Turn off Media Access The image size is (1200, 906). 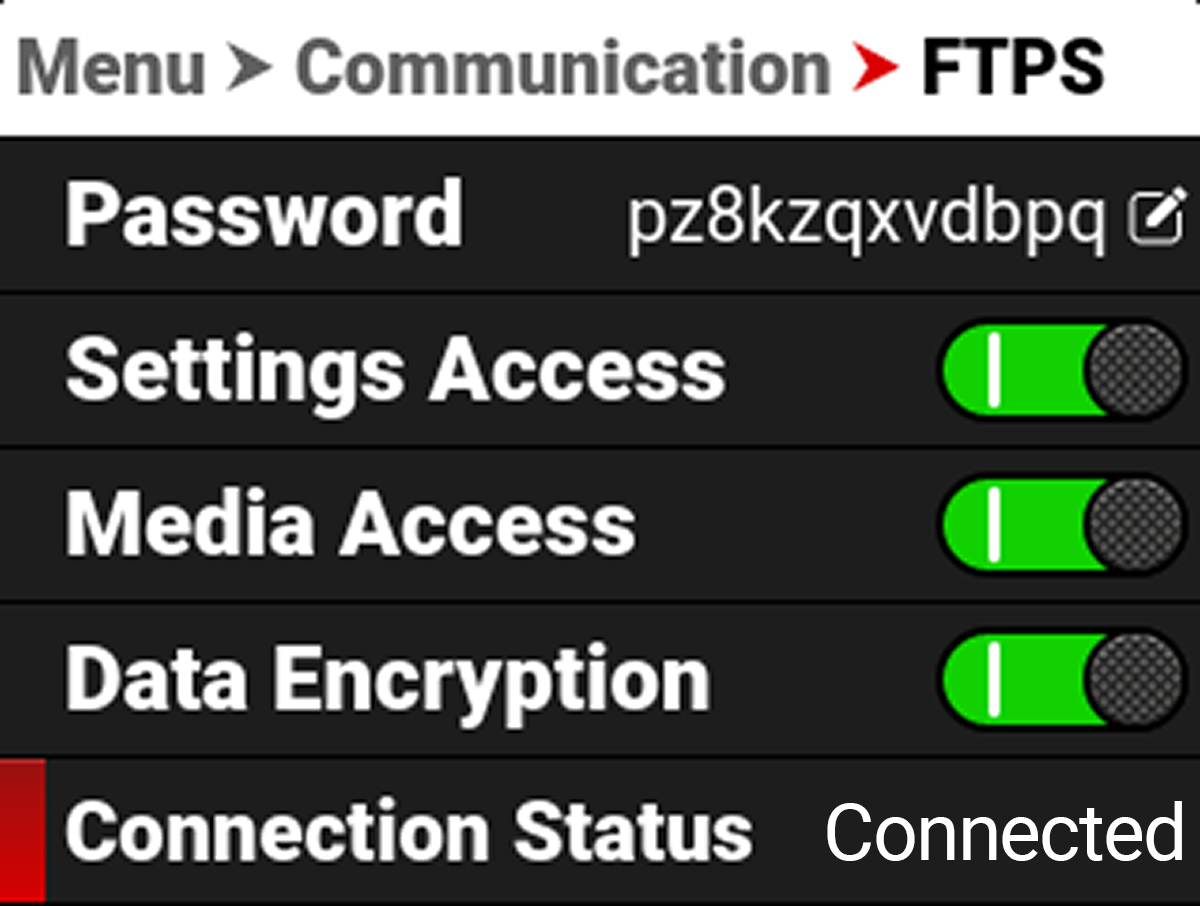point(1060,523)
